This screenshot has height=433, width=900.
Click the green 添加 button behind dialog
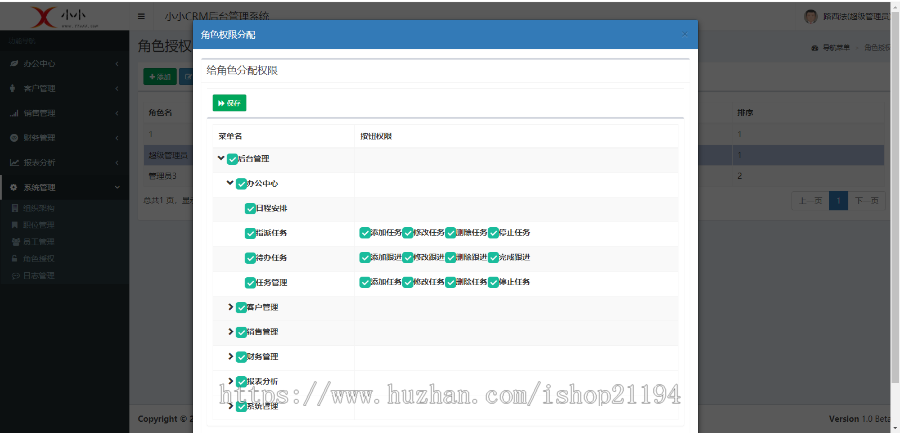(160, 76)
